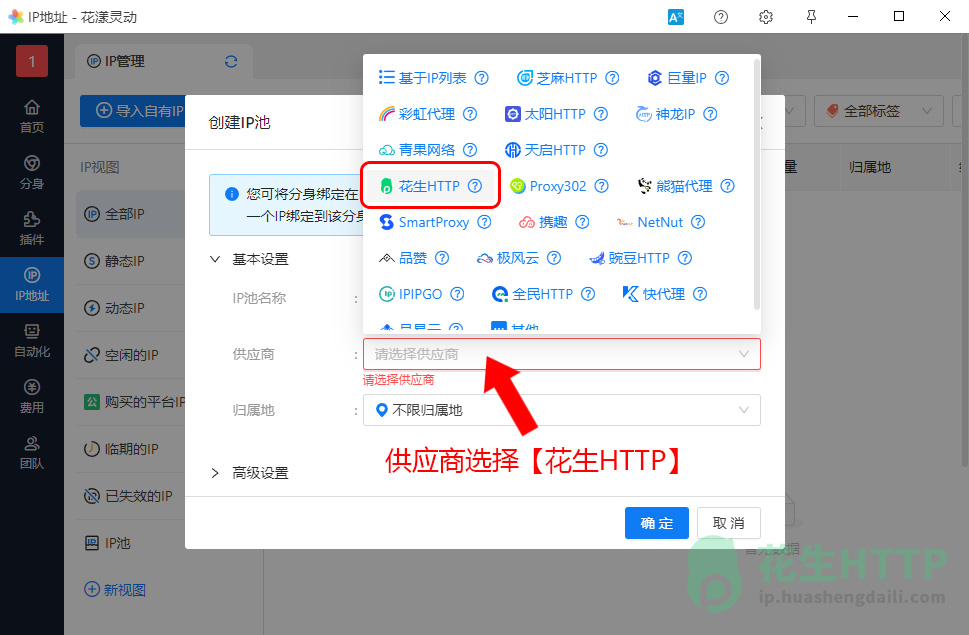The image size is (969, 635).
Task: Click help icon next to 熊猫代理
Action: point(727,186)
